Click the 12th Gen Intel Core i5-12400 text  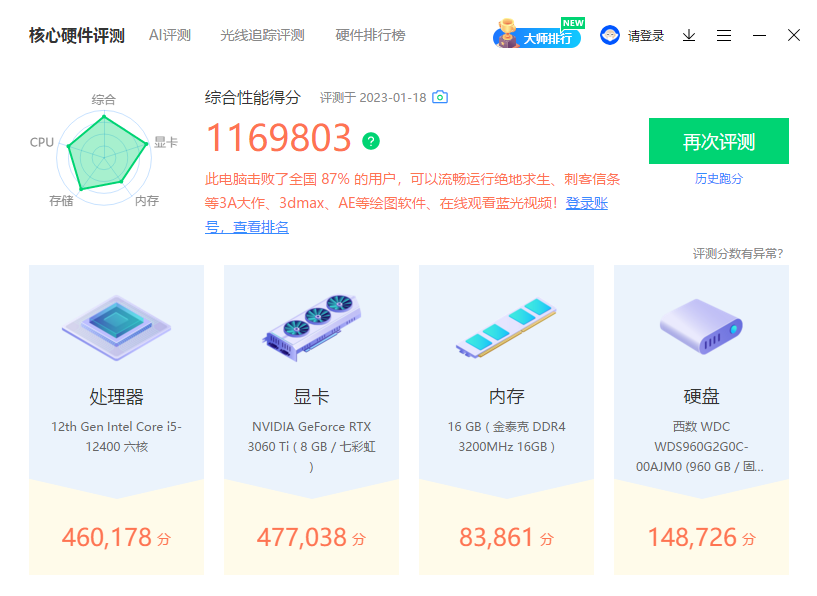116,437
